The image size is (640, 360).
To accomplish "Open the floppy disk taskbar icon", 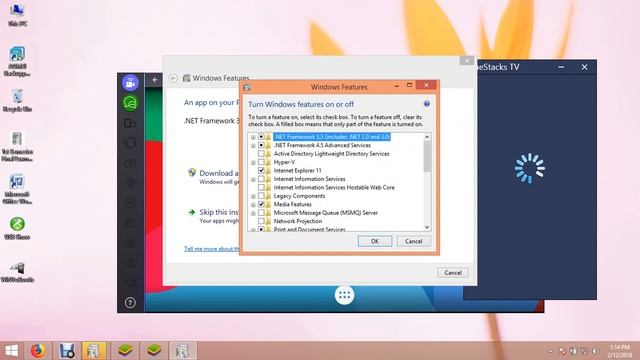I will [67, 351].
